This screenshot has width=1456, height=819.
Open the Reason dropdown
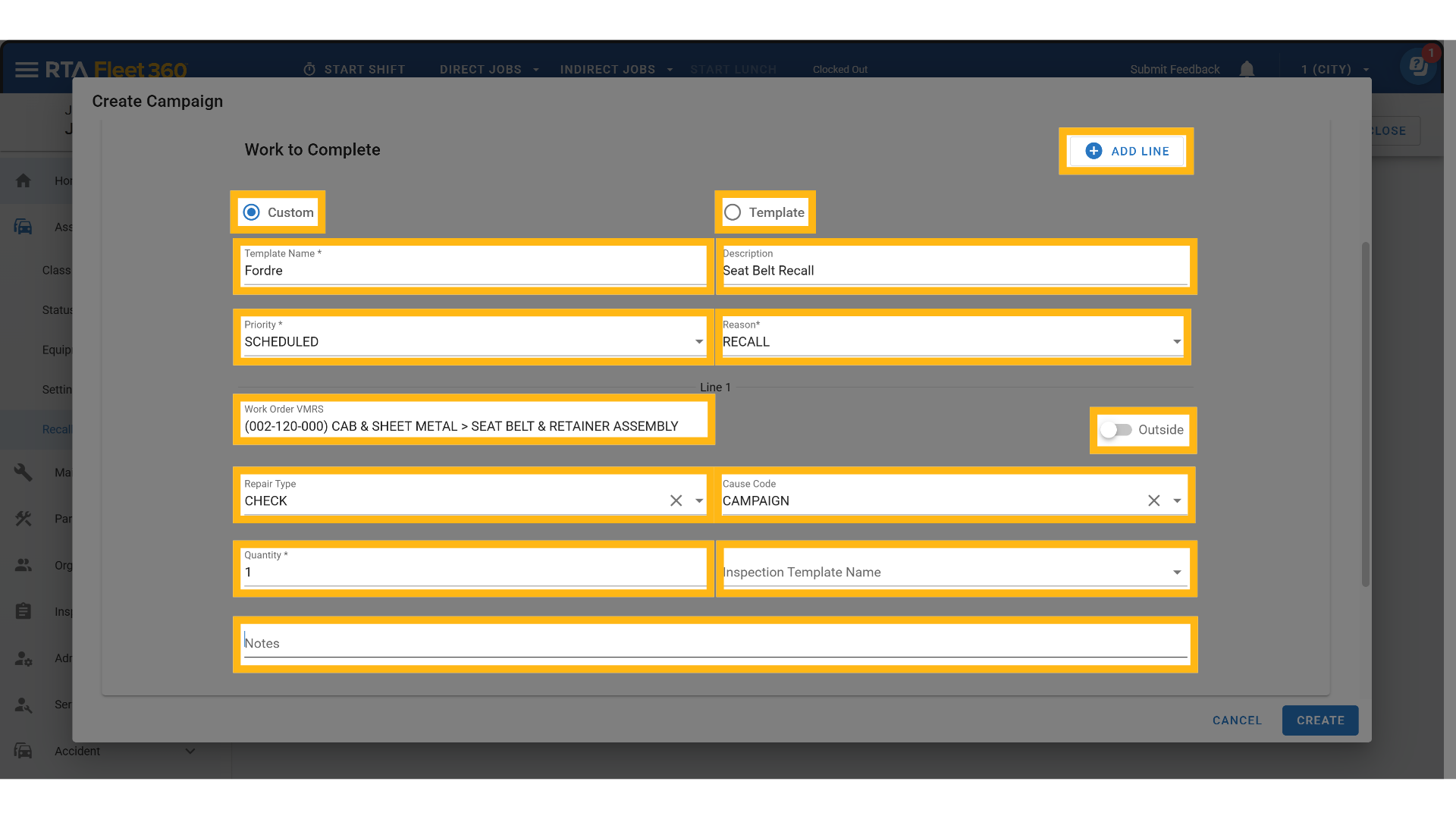click(1176, 342)
